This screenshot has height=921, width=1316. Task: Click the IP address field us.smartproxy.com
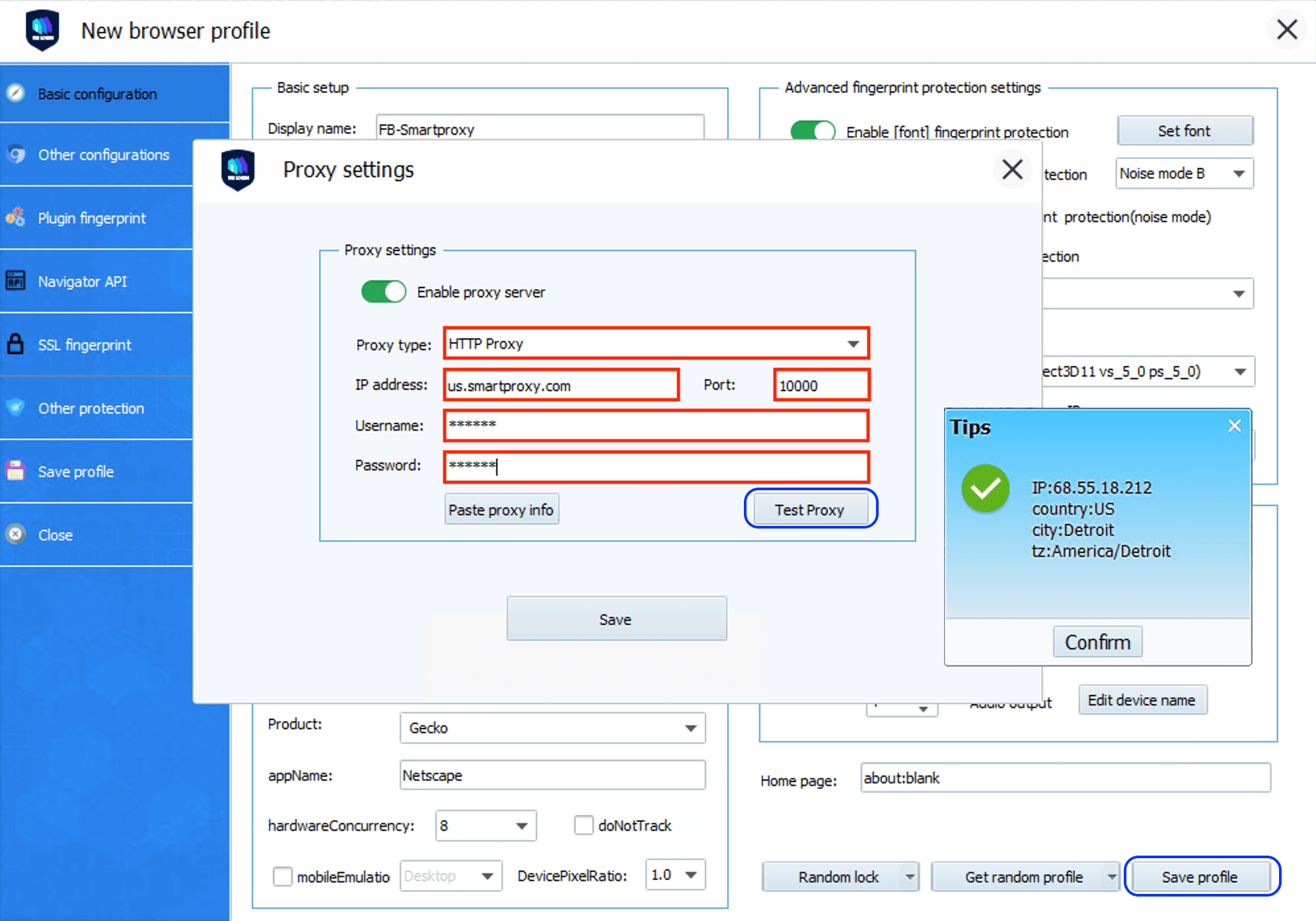(561, 385)
